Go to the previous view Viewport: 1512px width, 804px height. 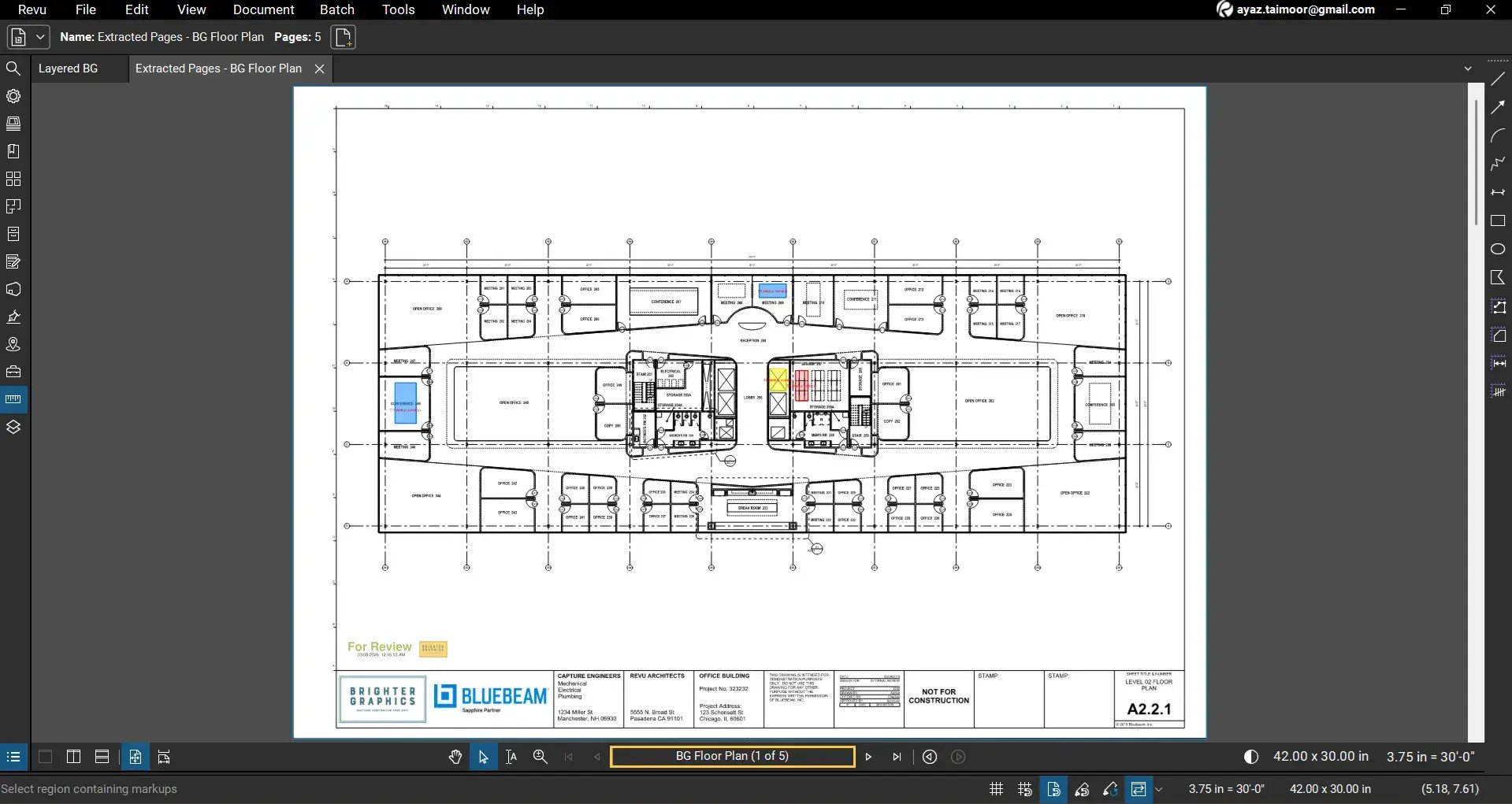[x=930, y=757]
